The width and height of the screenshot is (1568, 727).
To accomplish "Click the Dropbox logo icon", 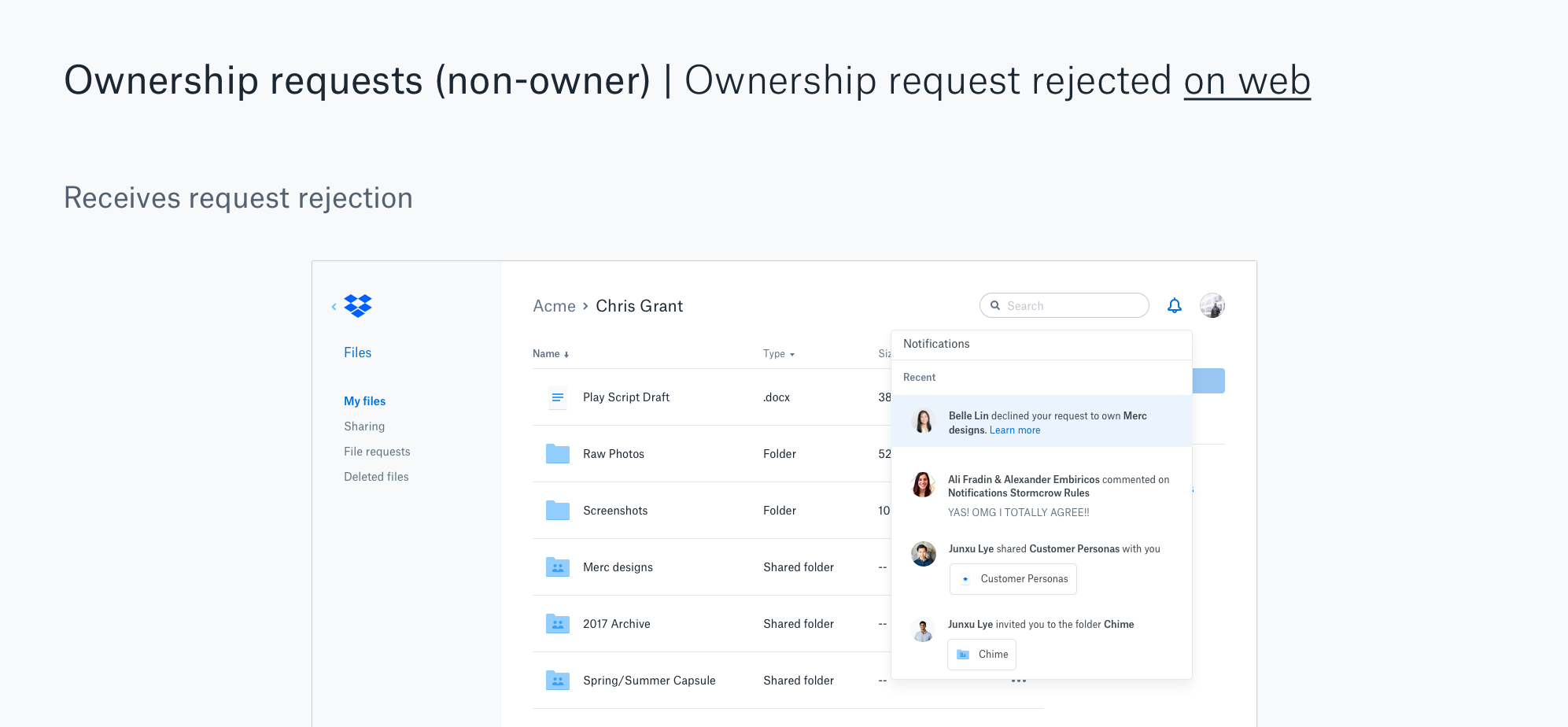I will click(357, 305).
